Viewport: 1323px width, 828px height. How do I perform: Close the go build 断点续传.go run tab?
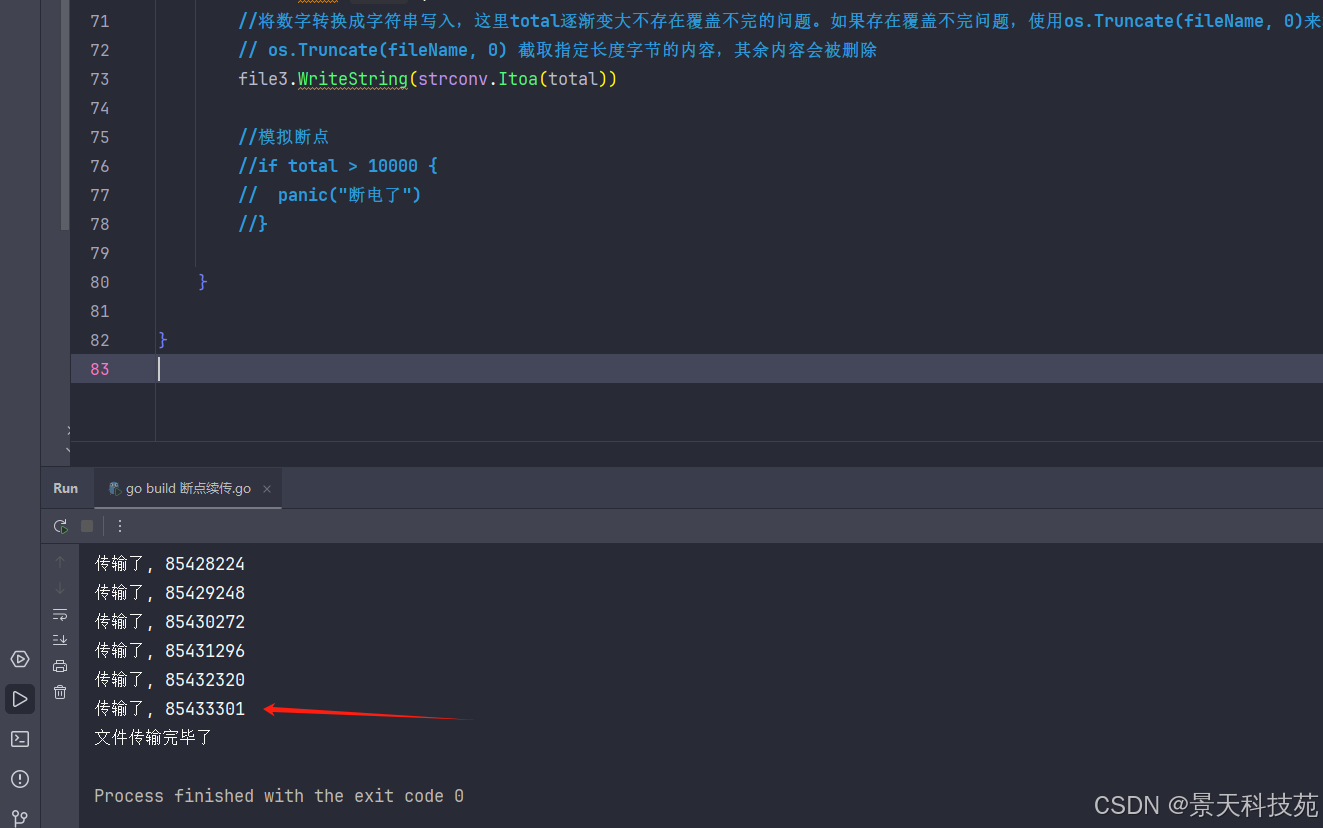coord(267,489)
